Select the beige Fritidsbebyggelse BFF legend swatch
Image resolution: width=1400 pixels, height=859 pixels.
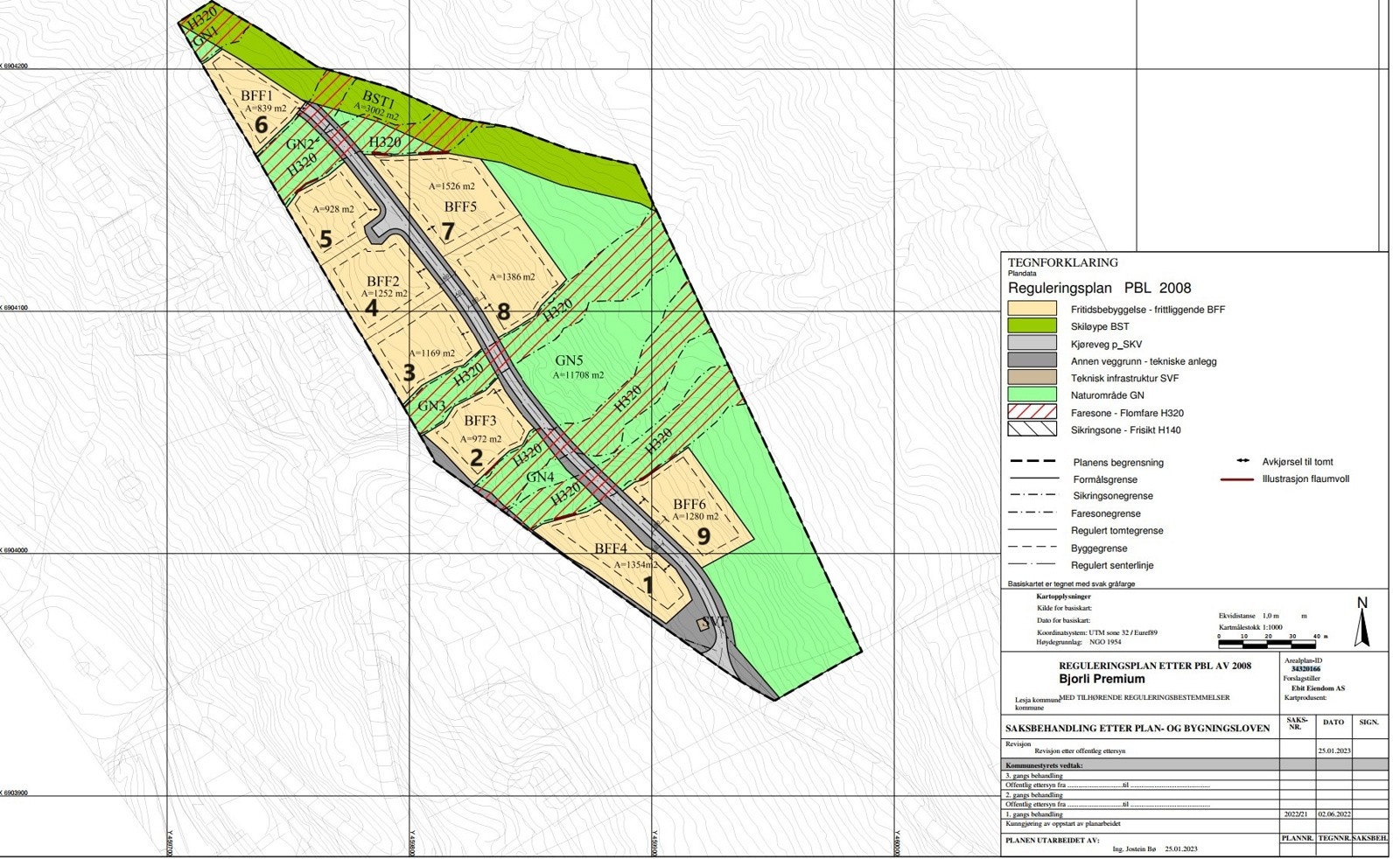coord(1032,309)
